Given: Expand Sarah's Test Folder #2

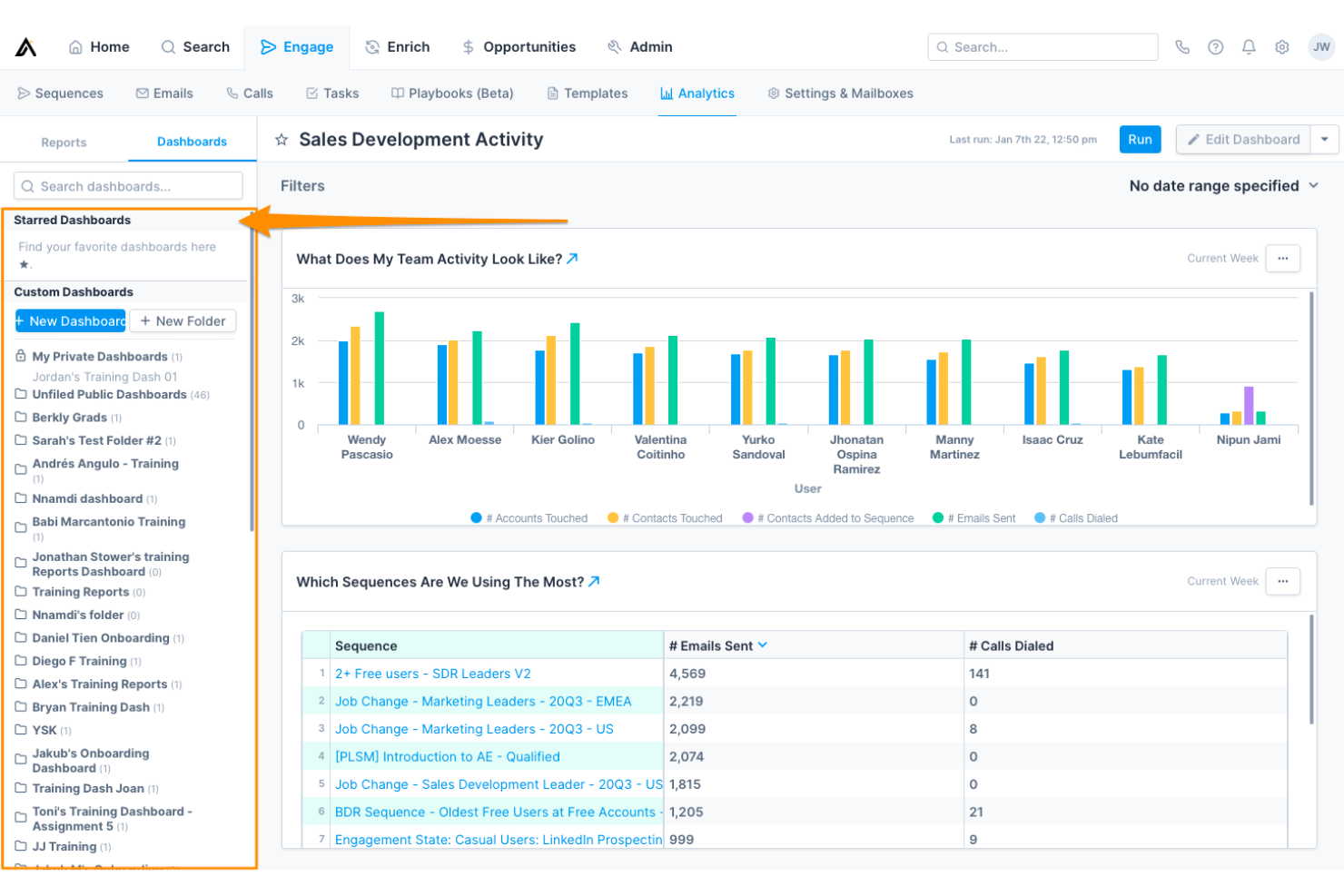Looking at the screenshot, I should pos(95,440).
